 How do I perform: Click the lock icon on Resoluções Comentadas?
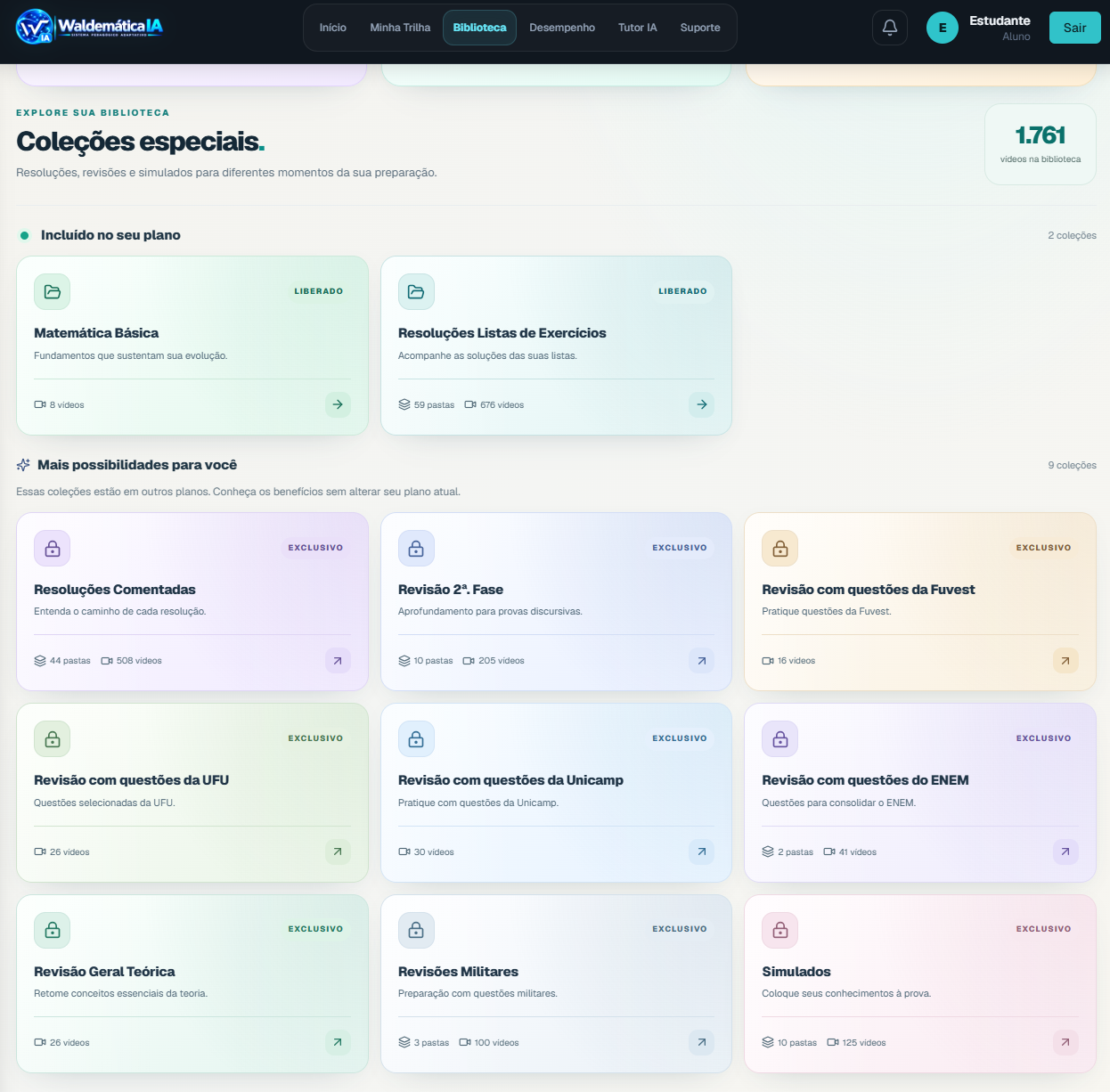(x=53, y=549)
